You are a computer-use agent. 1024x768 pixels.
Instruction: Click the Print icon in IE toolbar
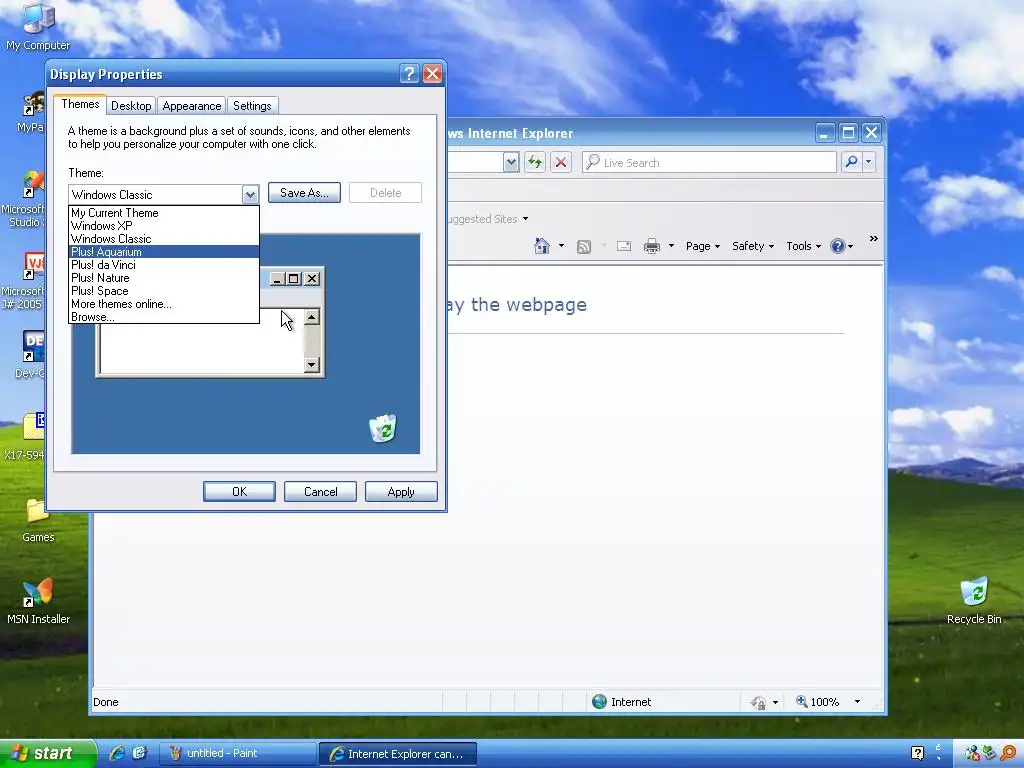651,246
